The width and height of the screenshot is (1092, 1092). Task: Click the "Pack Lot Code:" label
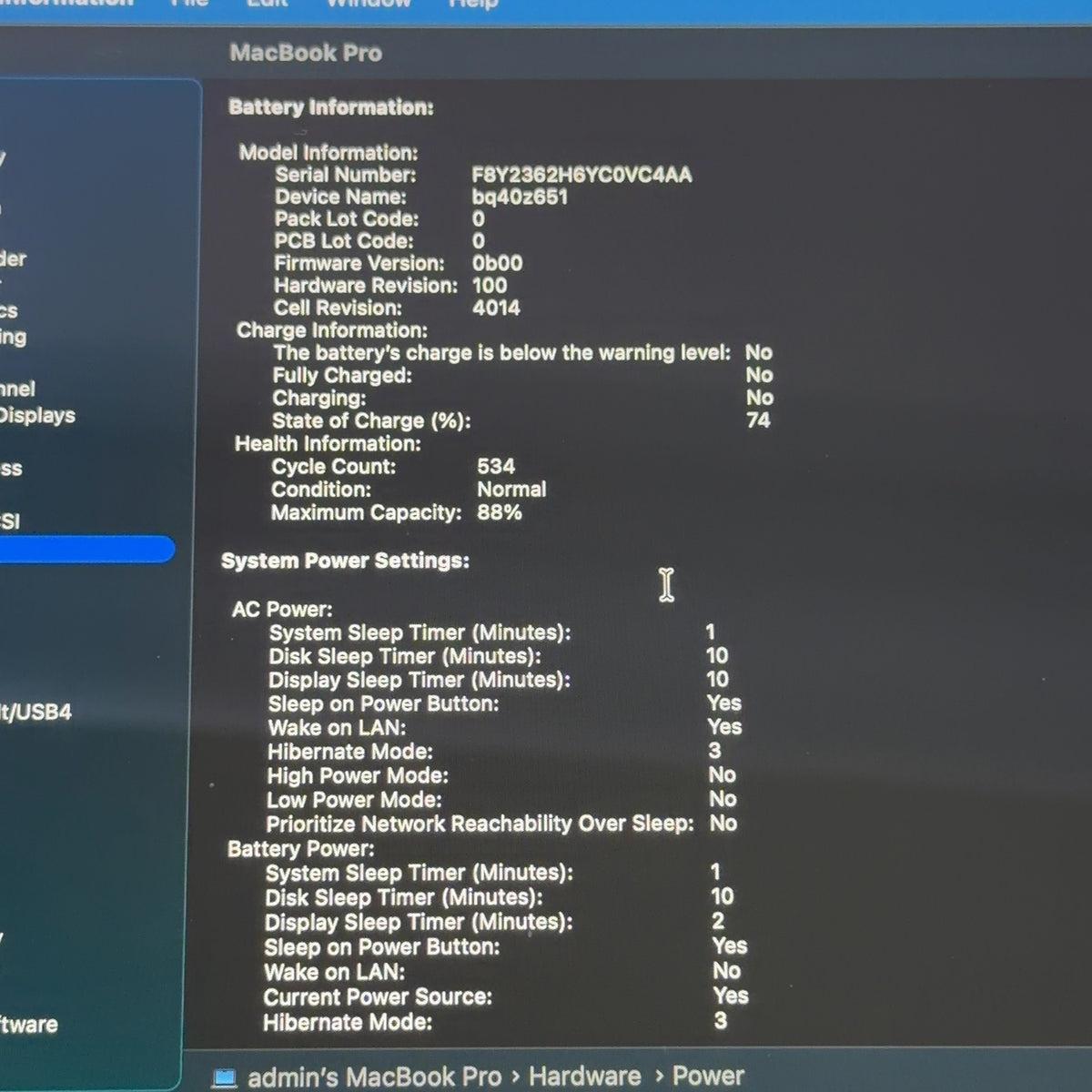[x=347, y=218]
